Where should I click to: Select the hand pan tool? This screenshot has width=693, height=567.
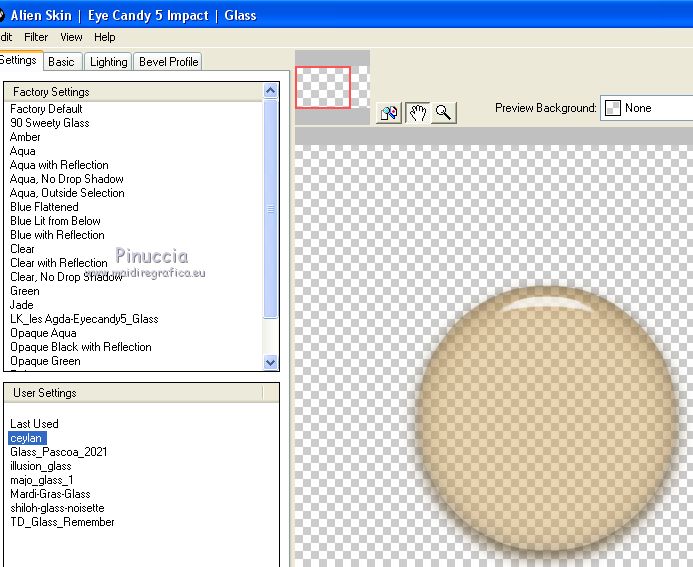click(x=417, y=113)
